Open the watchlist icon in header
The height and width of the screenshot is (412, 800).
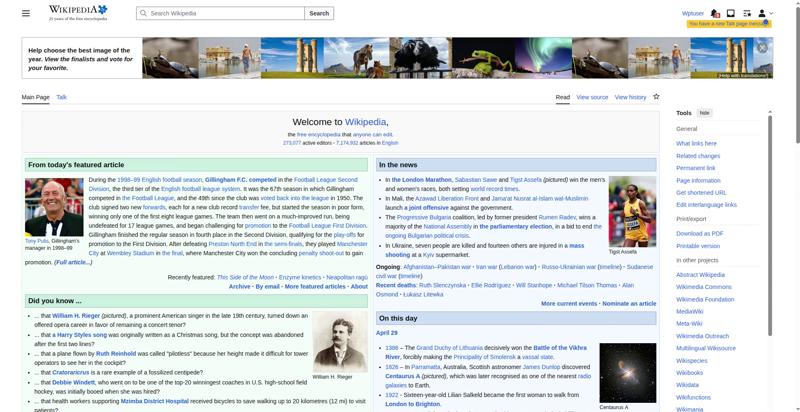[x=746, y=13]
